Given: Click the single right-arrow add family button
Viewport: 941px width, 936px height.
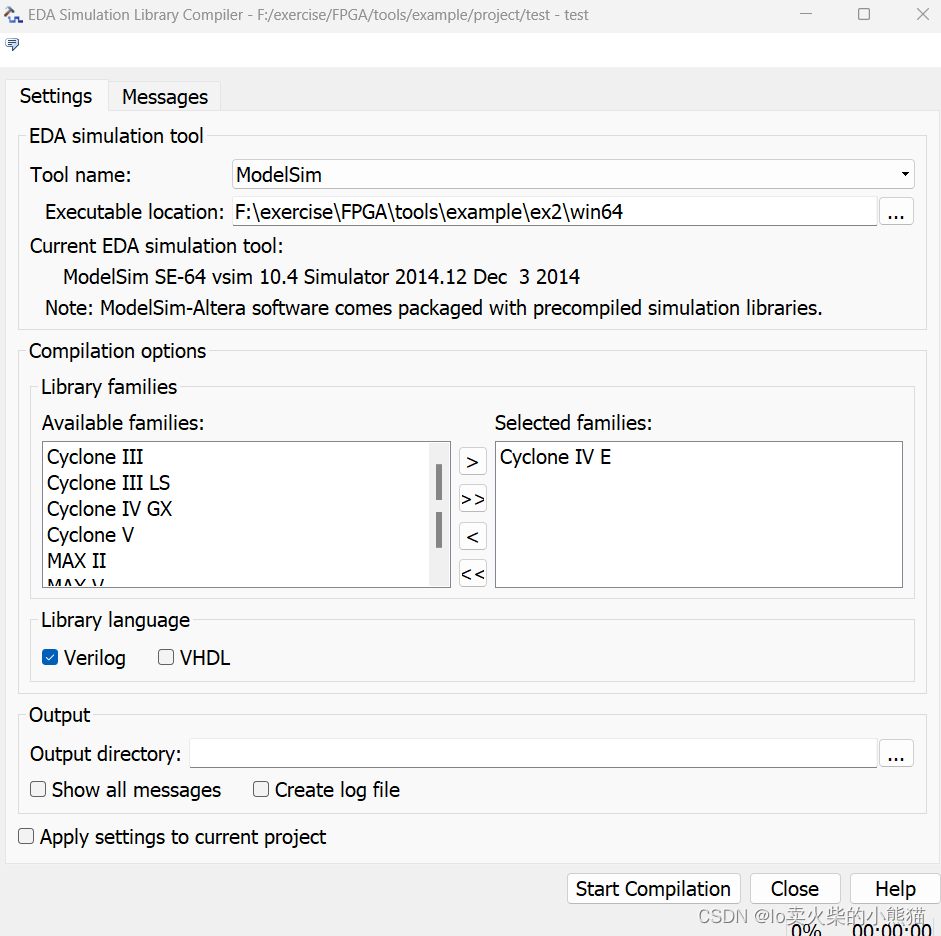Looking at the screenshot, I should click(472, 461).
